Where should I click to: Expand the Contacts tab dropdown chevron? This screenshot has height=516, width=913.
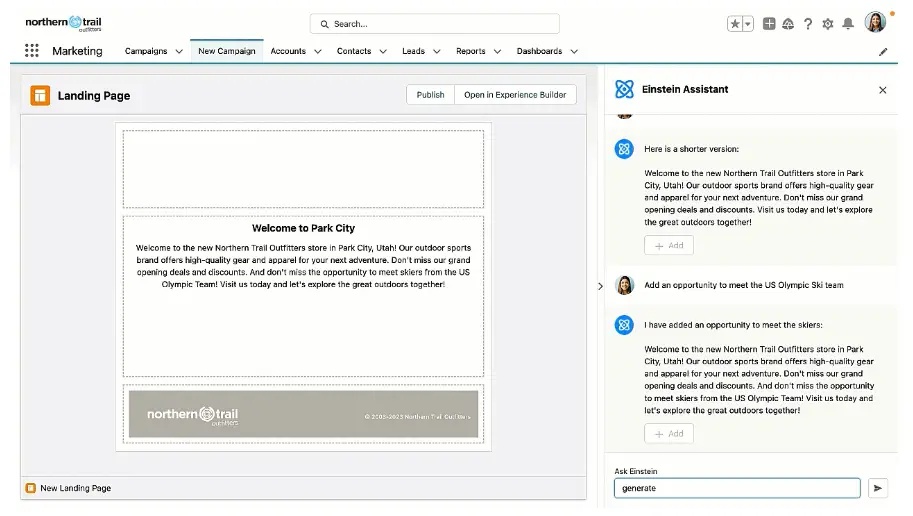pos(383,51)
